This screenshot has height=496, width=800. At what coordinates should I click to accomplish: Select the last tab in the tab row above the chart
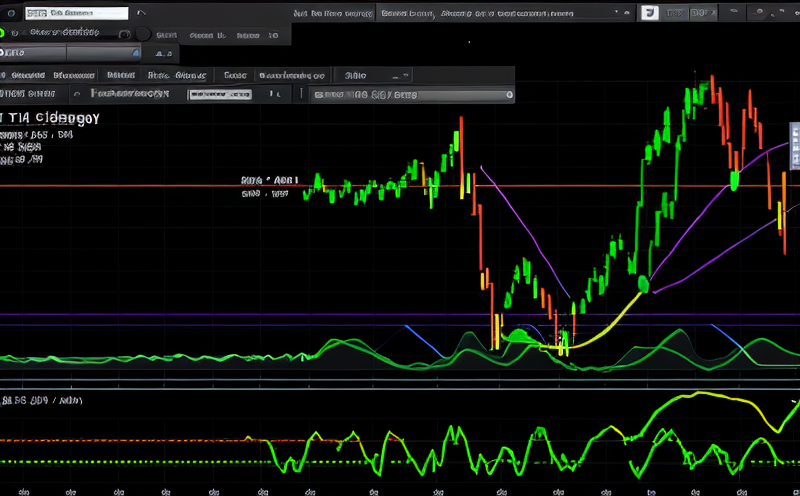(x=355, y=75)
